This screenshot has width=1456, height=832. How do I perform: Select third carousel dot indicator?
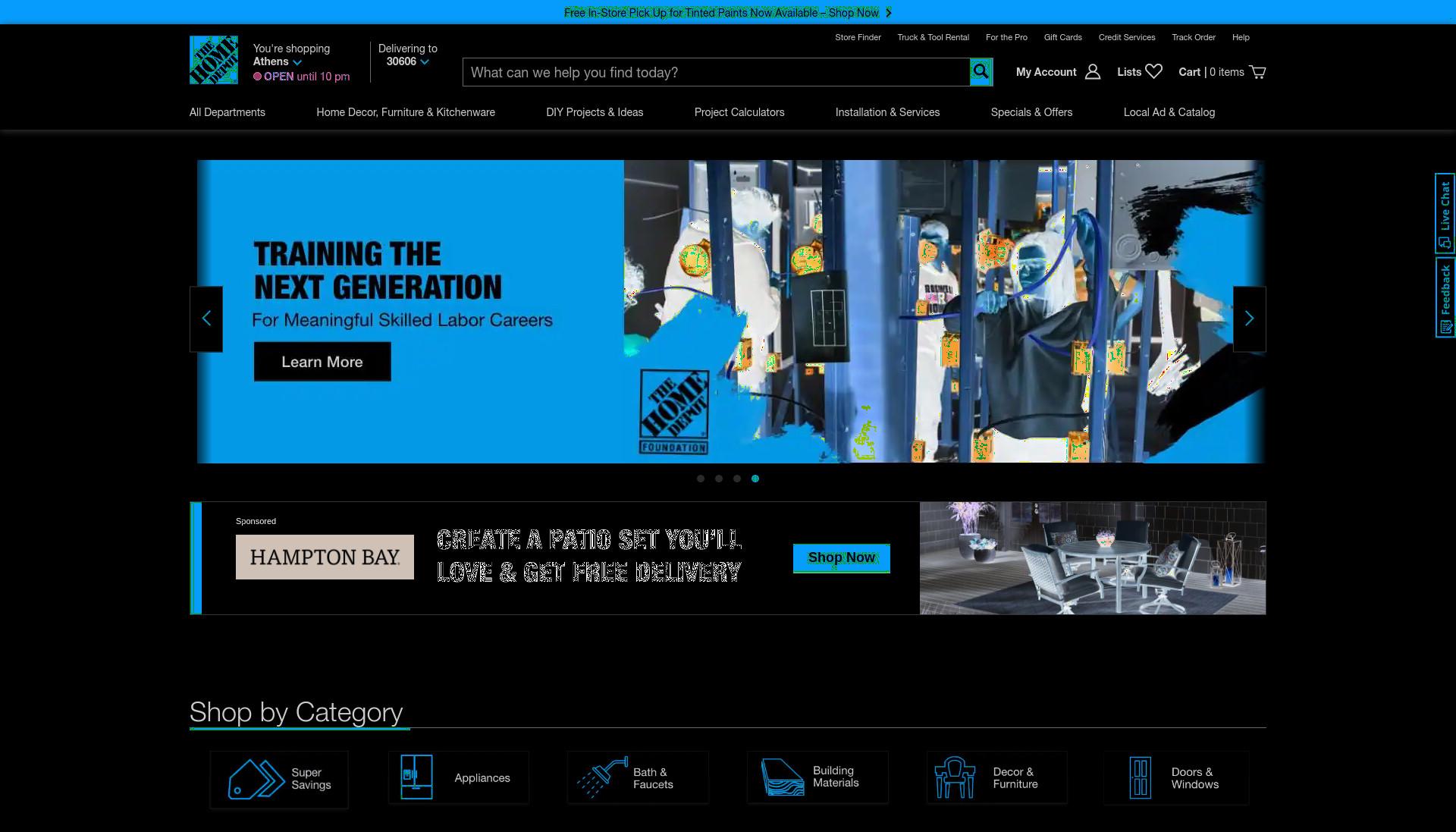pyautogui.click(x=737, y=479)
